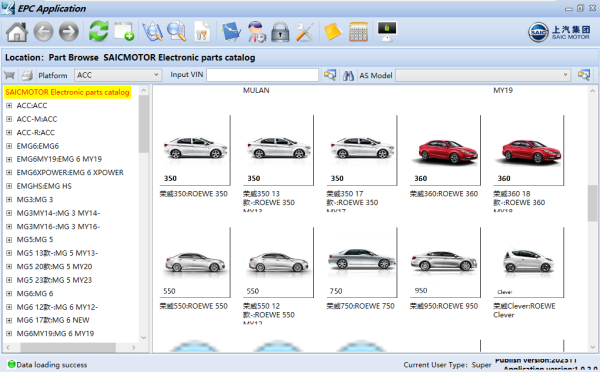This screenshot has height=372, width=600.
Task: Open the drawing search magnifier icon
Action: coord(152,32)
